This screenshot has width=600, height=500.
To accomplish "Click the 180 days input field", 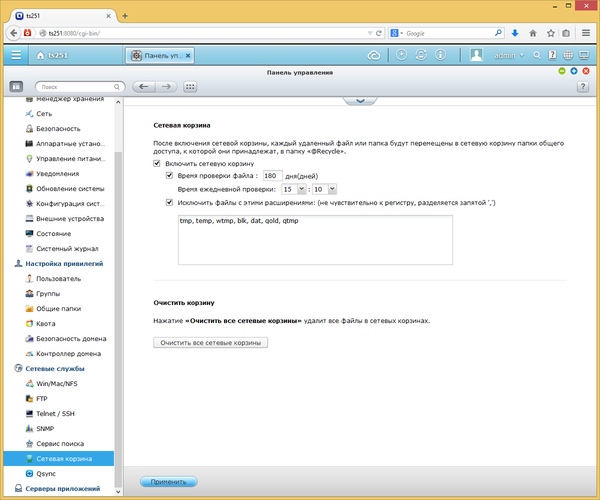I will (273, 176).
